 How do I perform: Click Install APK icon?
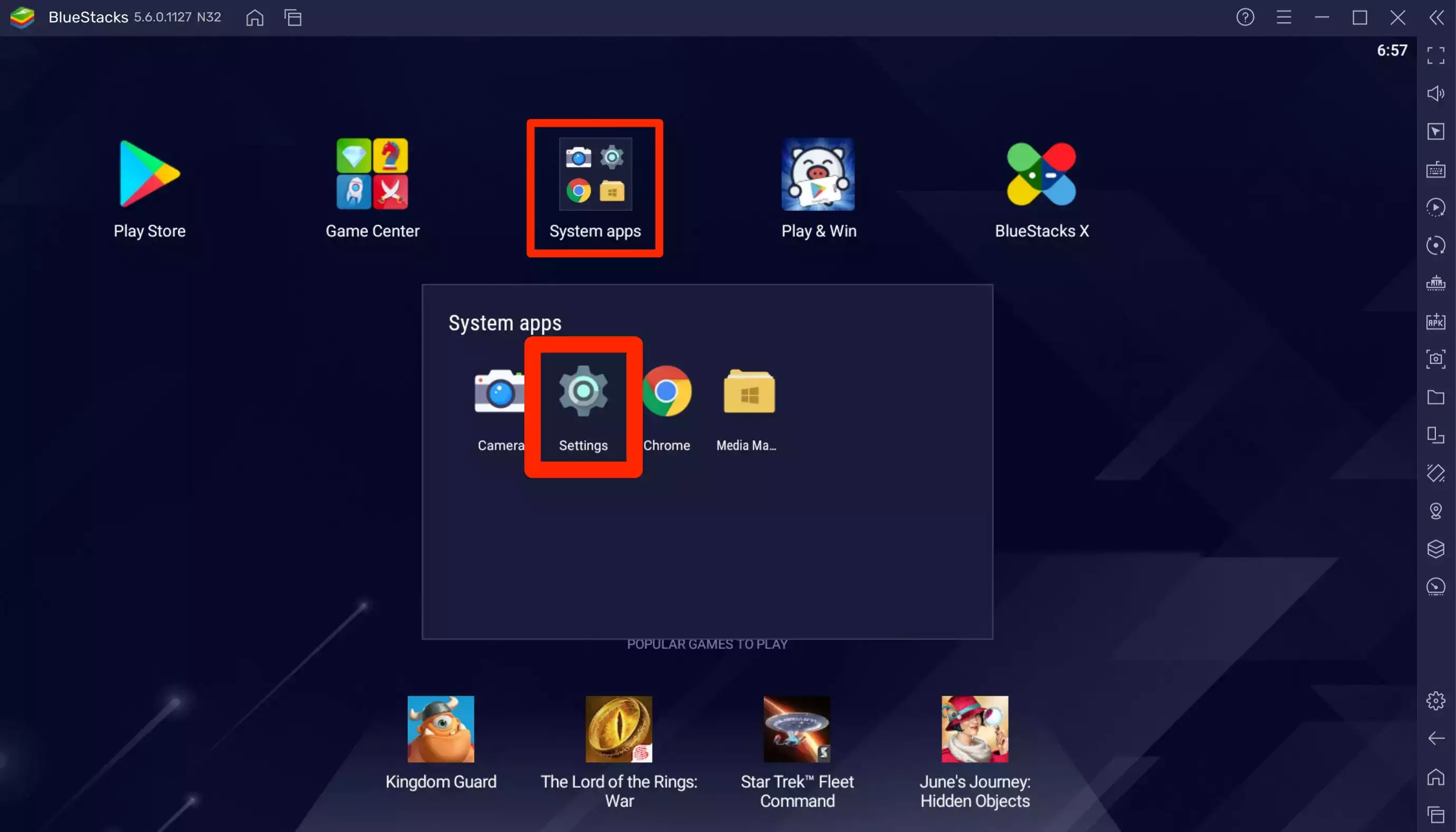[x=1435, y=321]
